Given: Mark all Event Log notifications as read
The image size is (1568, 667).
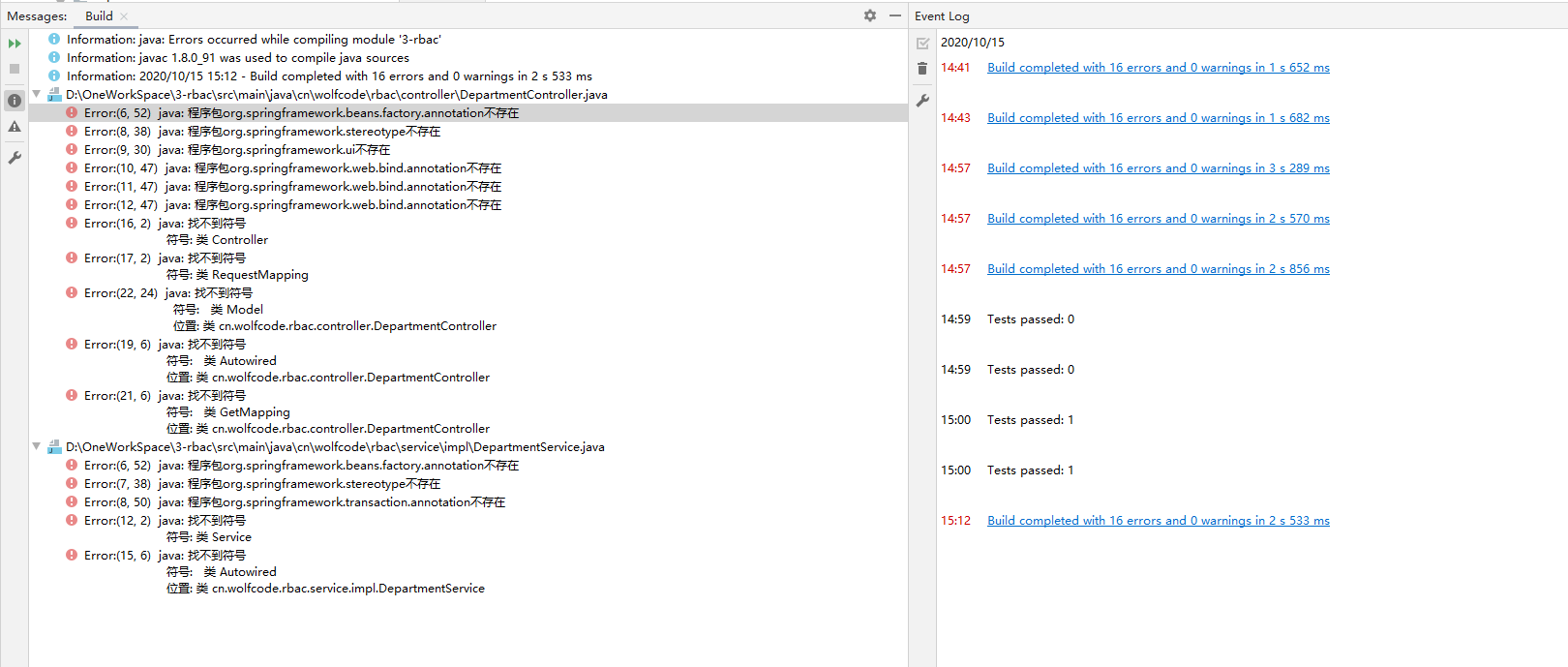Looking at the screenshot, I should coord(922,44).
